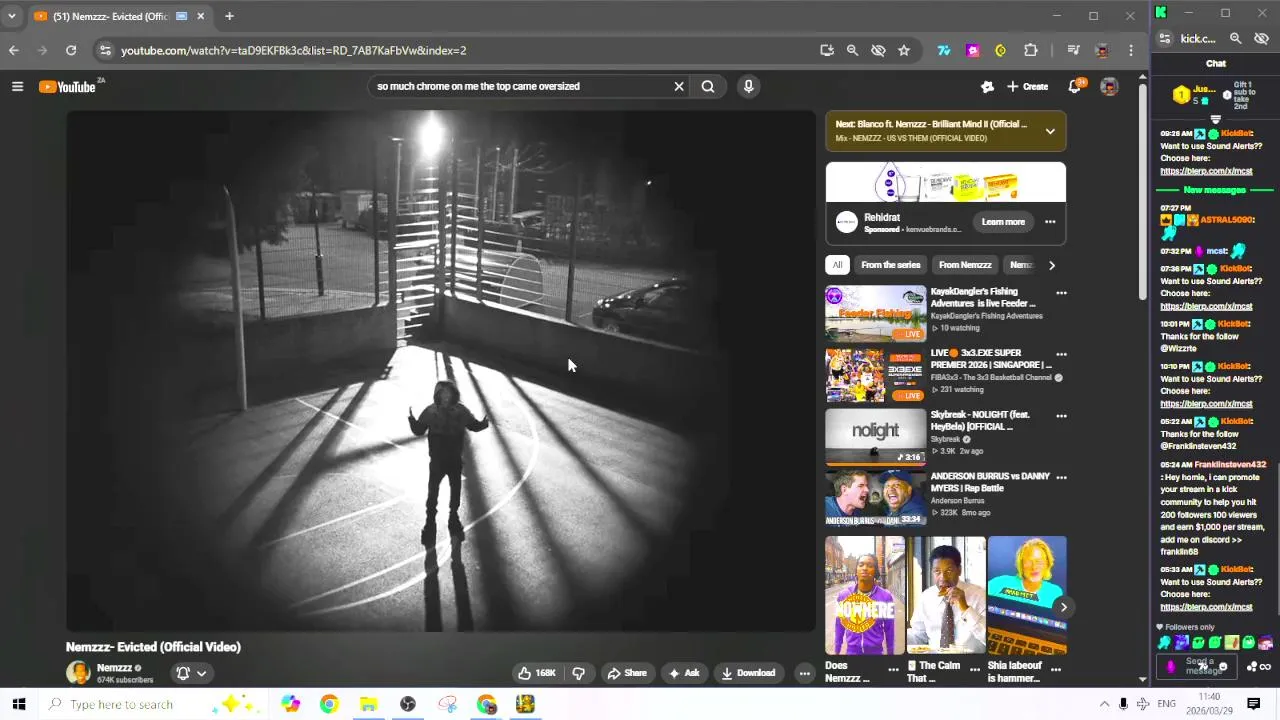The width and height of the screenshot is (1280, 720).
Task: Grab the YouTube page vertical scrollbar
Action: pyautogui.click(x=1144, y=190)
